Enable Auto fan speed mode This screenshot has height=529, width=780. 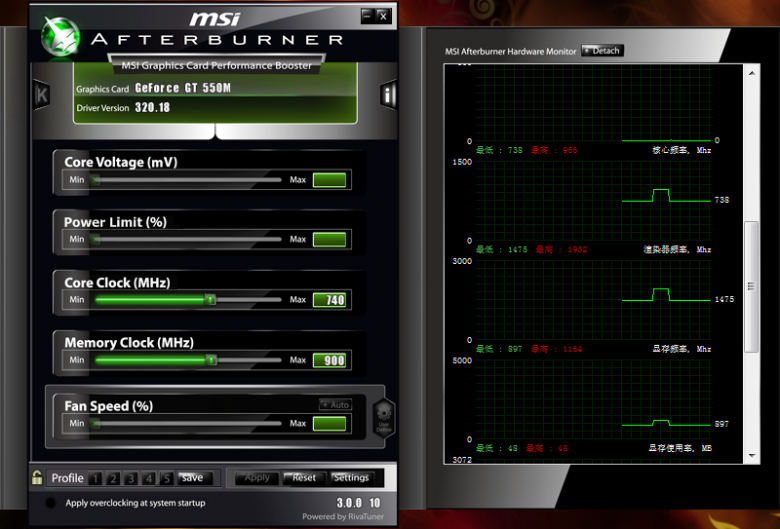[x=335, y=405]
